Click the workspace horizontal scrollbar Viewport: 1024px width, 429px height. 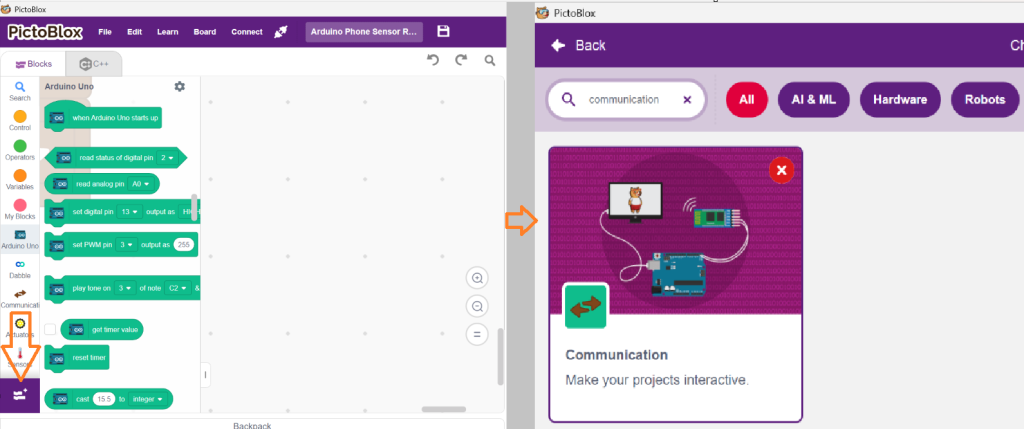444,409
